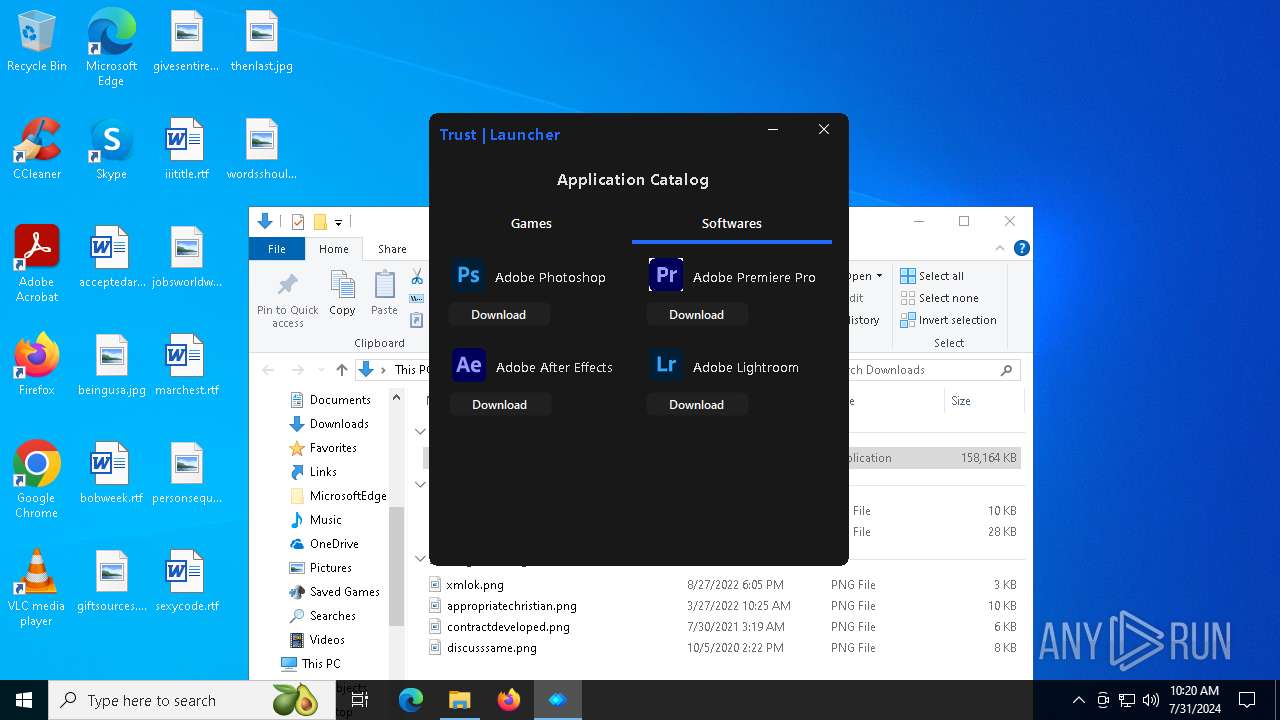1280x720 pixels.
Task: Open VLC media player desktop icon
Action: coord(37,588)
